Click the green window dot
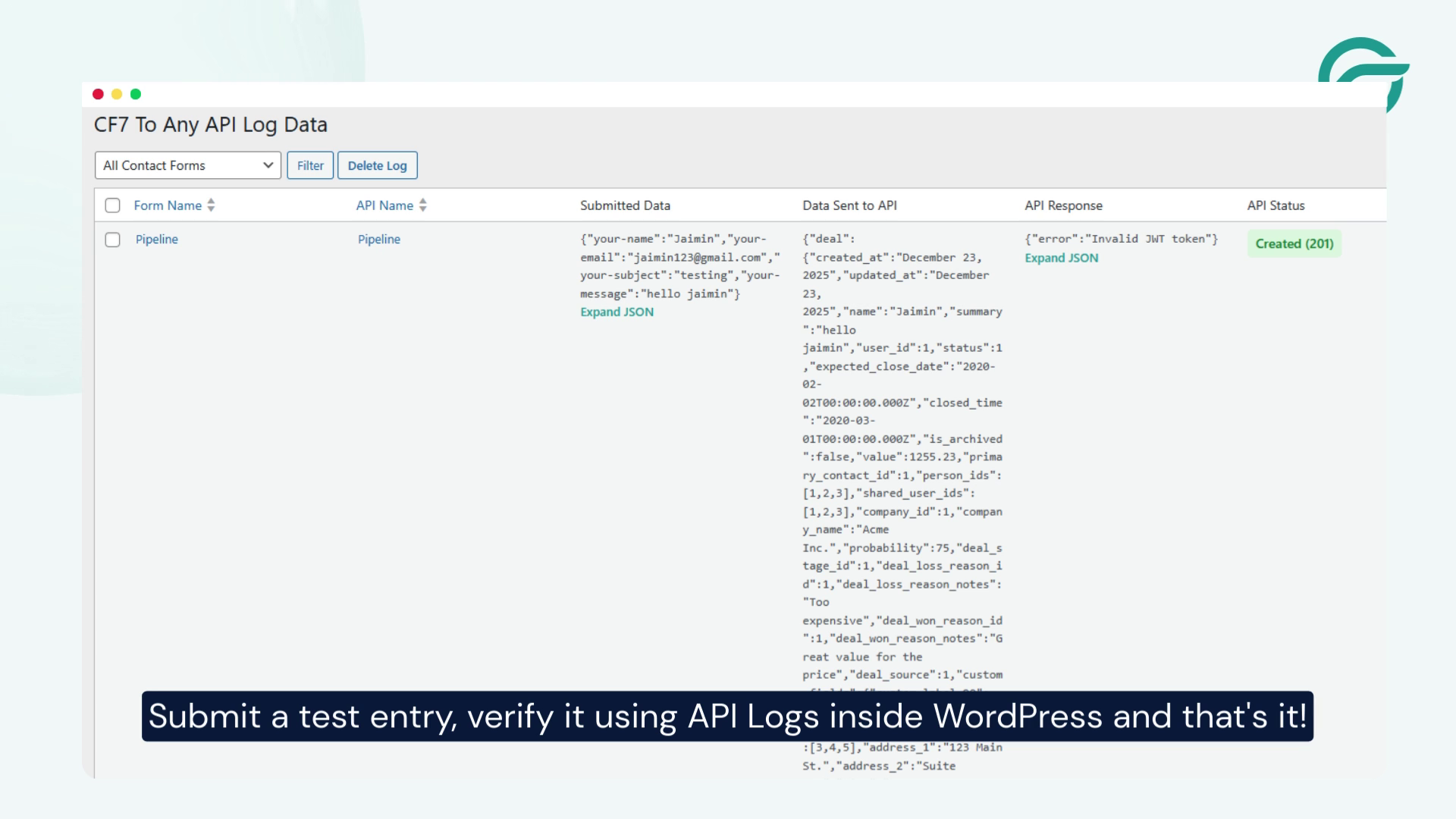The width and height of the screenshot is (1456, 819). click(x=136, y=93)
